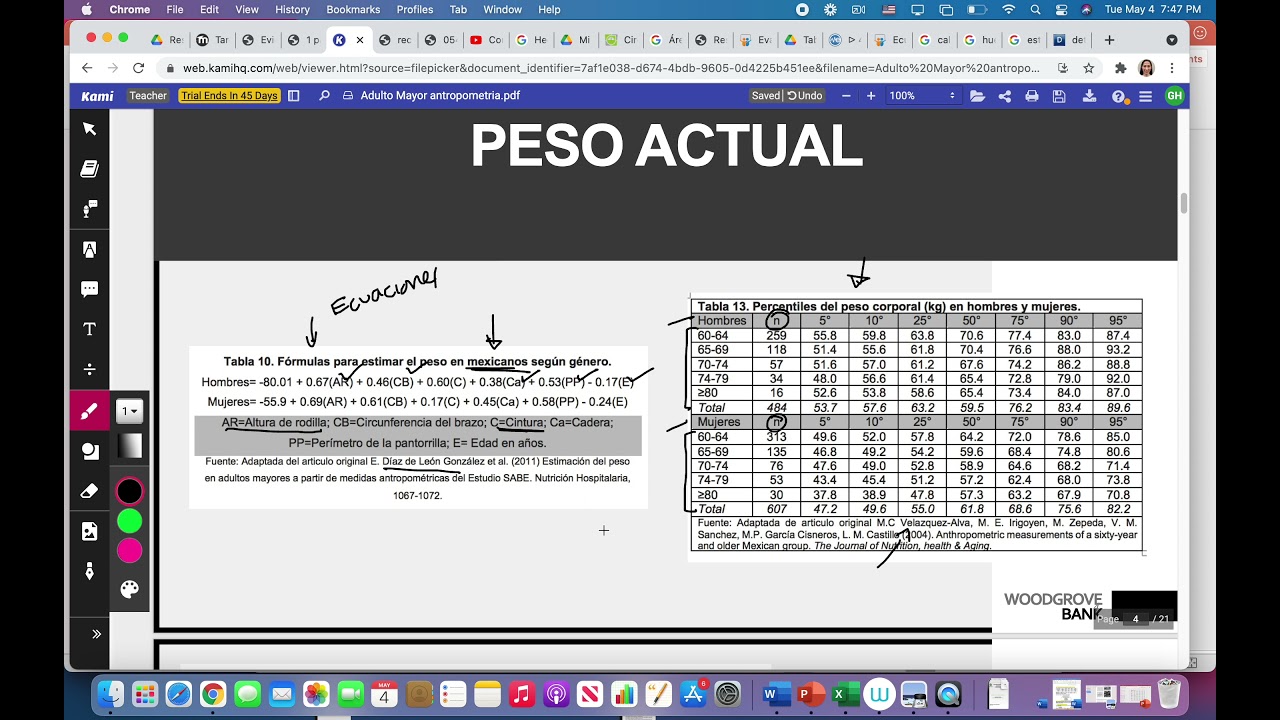Click the Undo button
The image size is (1280, 720).
point(805,96)
